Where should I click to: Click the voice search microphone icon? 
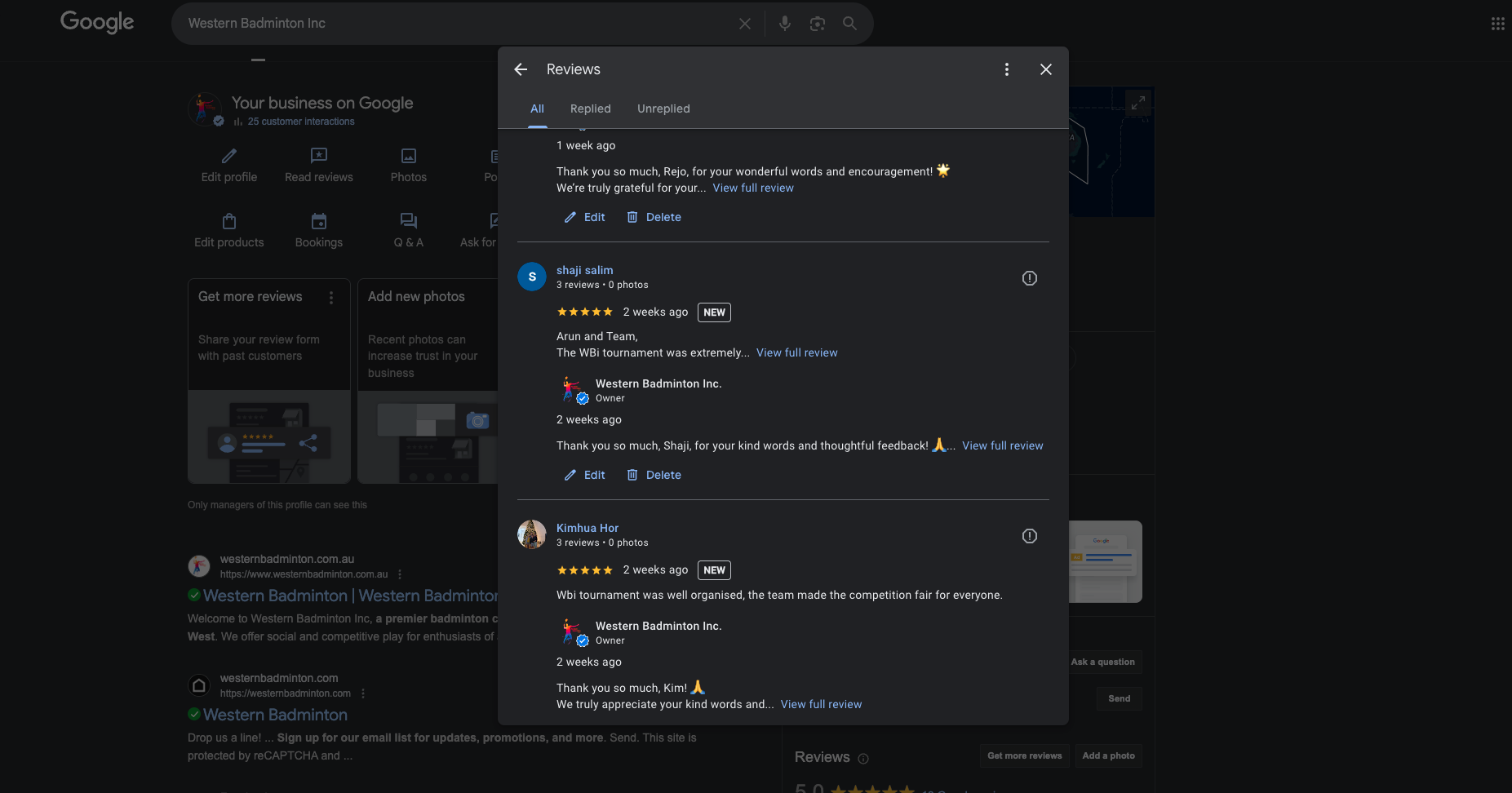pyautogui.click(x=784, y=24)
